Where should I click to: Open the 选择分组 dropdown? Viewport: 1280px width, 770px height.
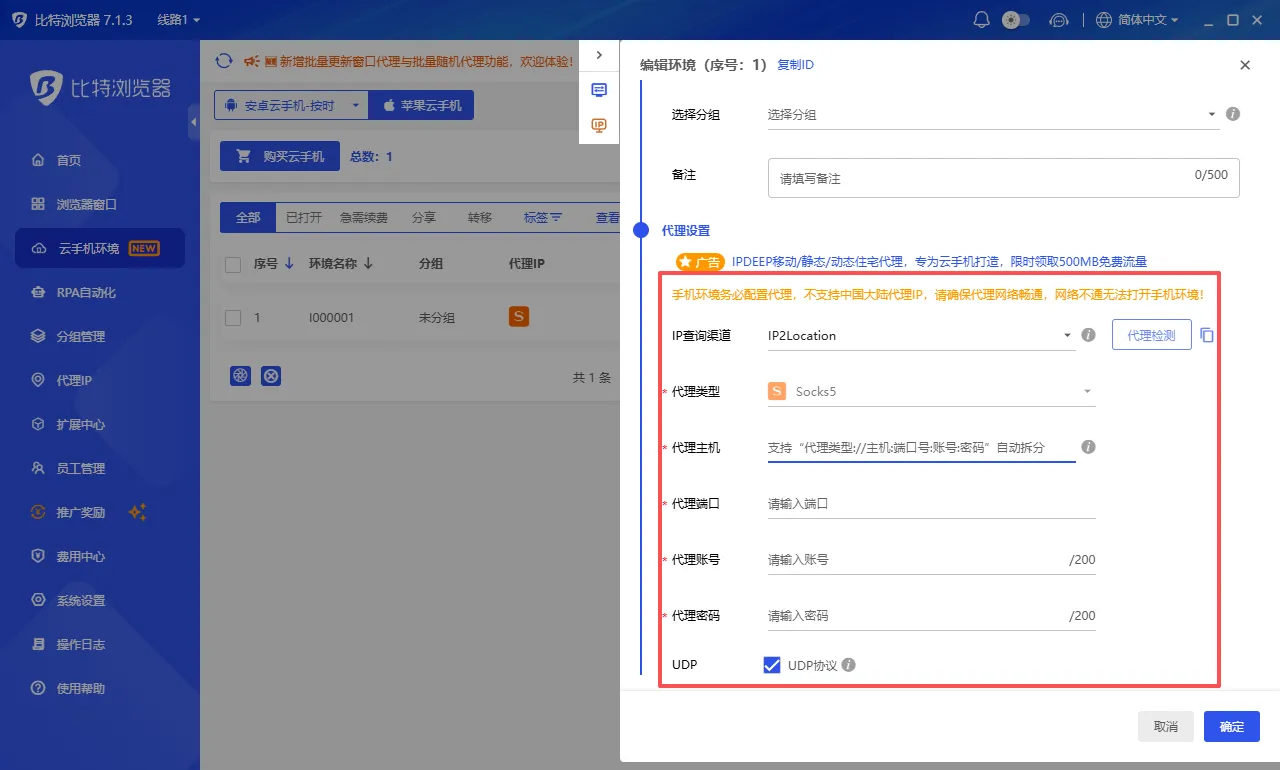pos(993,114)
